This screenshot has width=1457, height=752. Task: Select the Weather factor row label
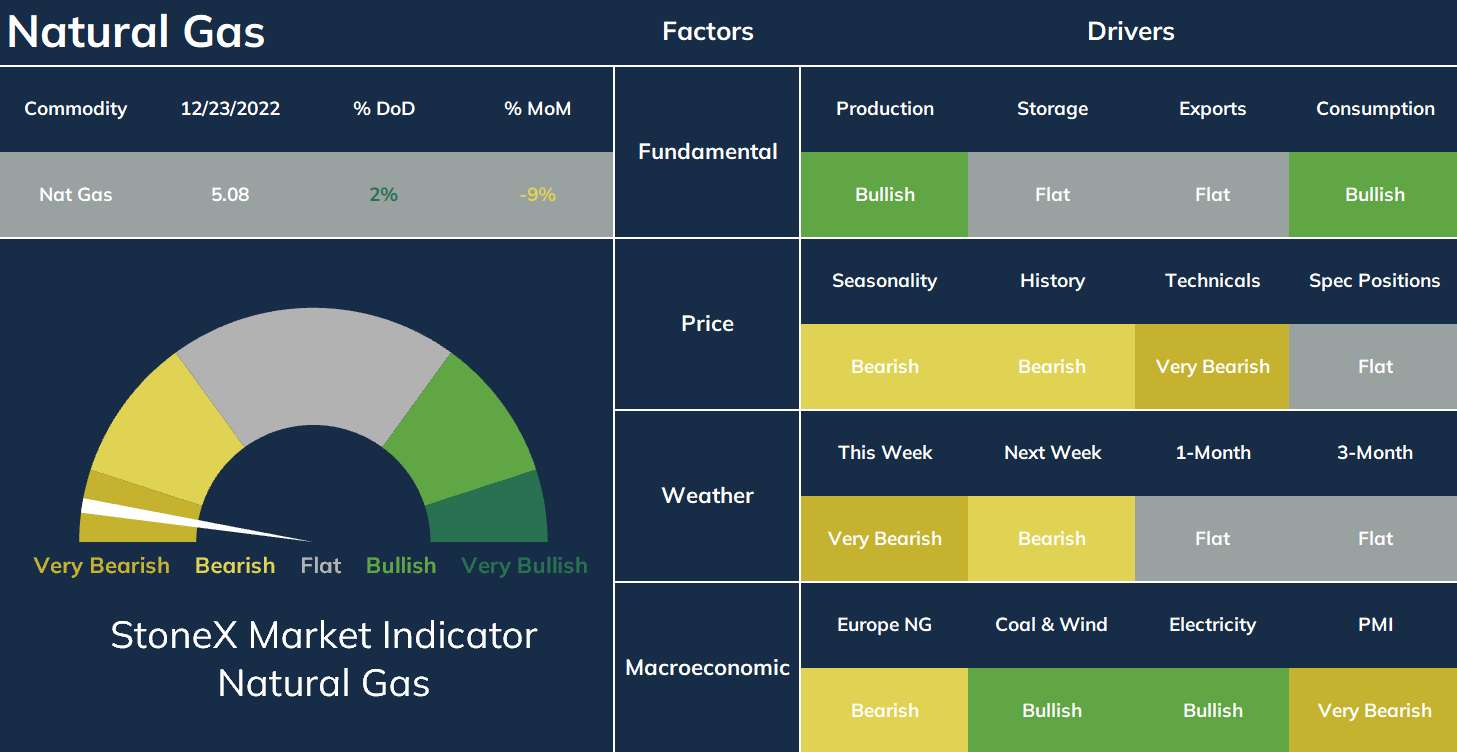[x=707, y=495]
